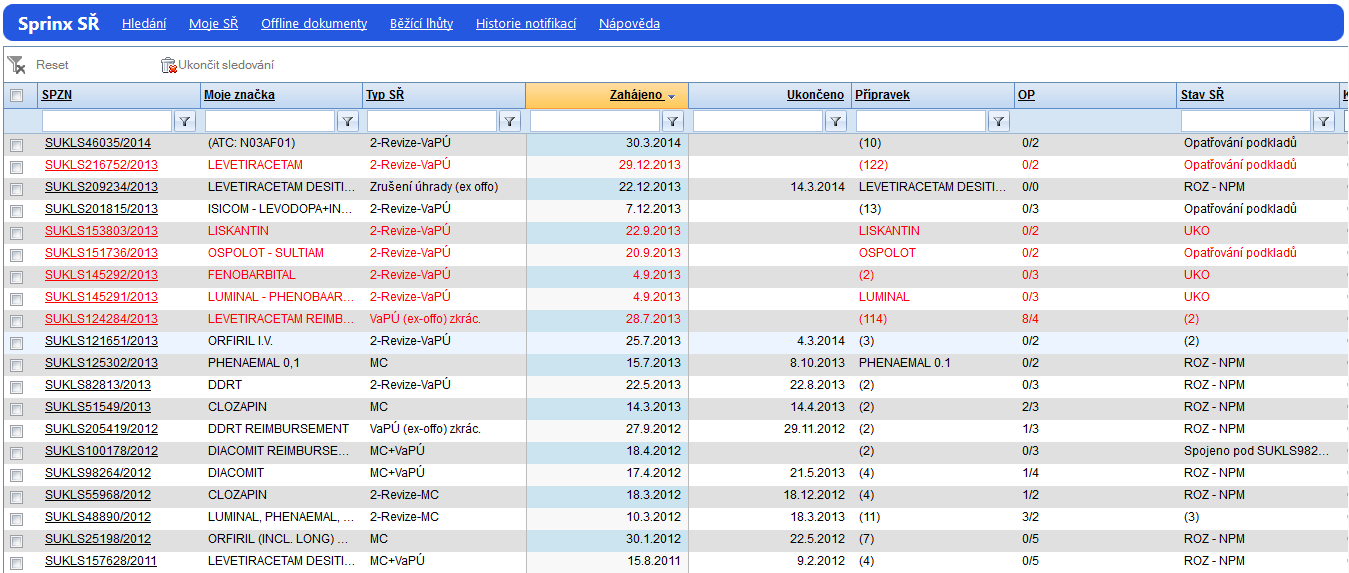Check the row SUKLS209234/2013

pos(16,189)
